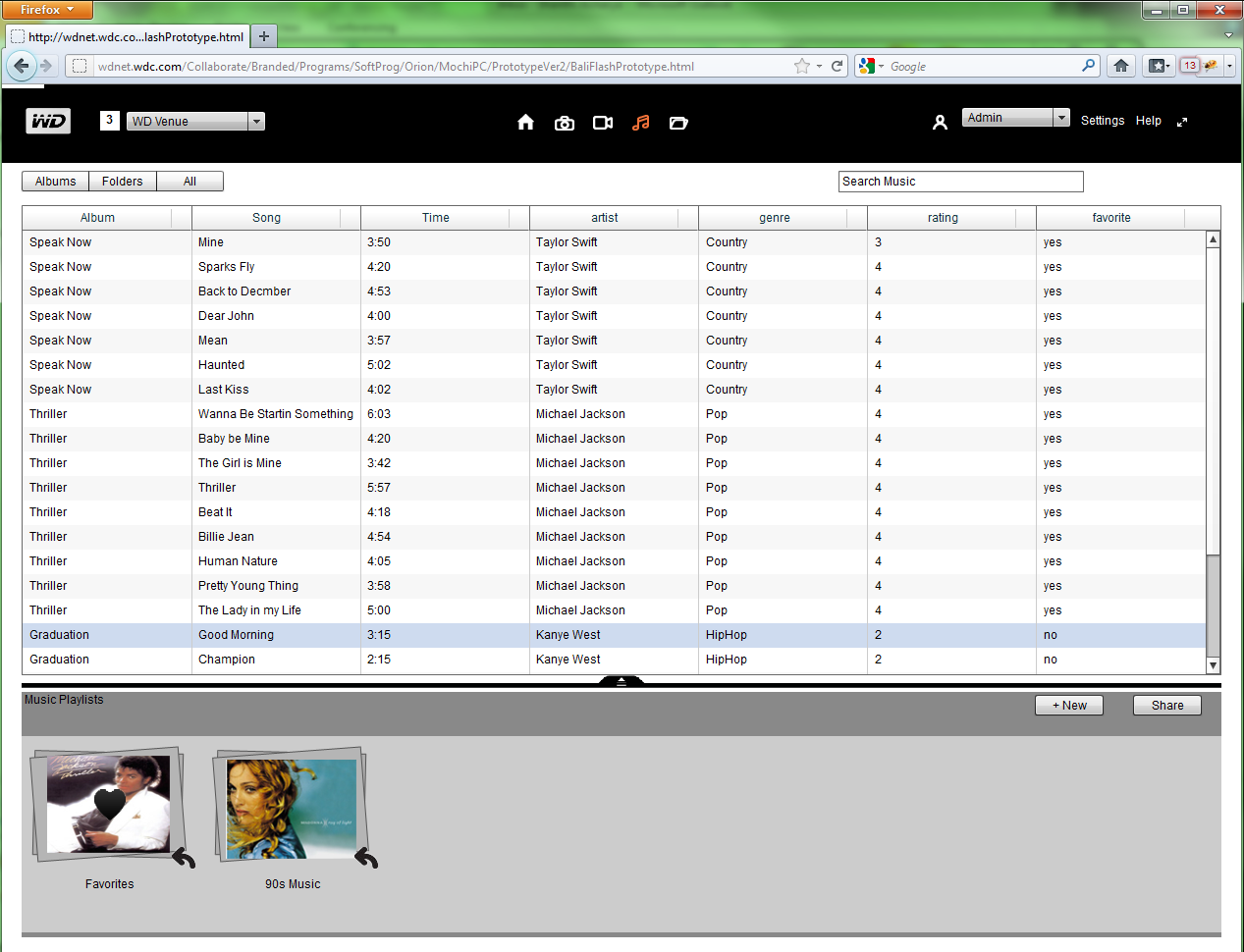Toggle fullscreen with the expand arrows icon

coord(1182,122)
